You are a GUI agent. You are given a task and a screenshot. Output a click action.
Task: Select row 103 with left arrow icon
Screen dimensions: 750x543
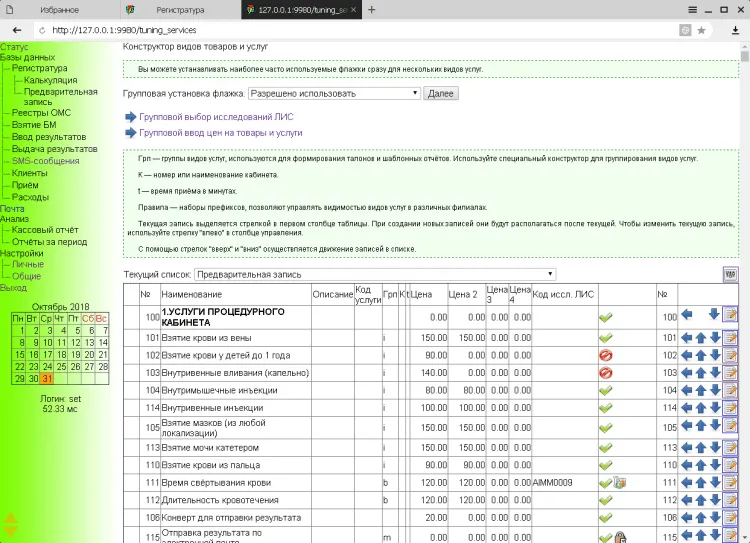[686, 373]
